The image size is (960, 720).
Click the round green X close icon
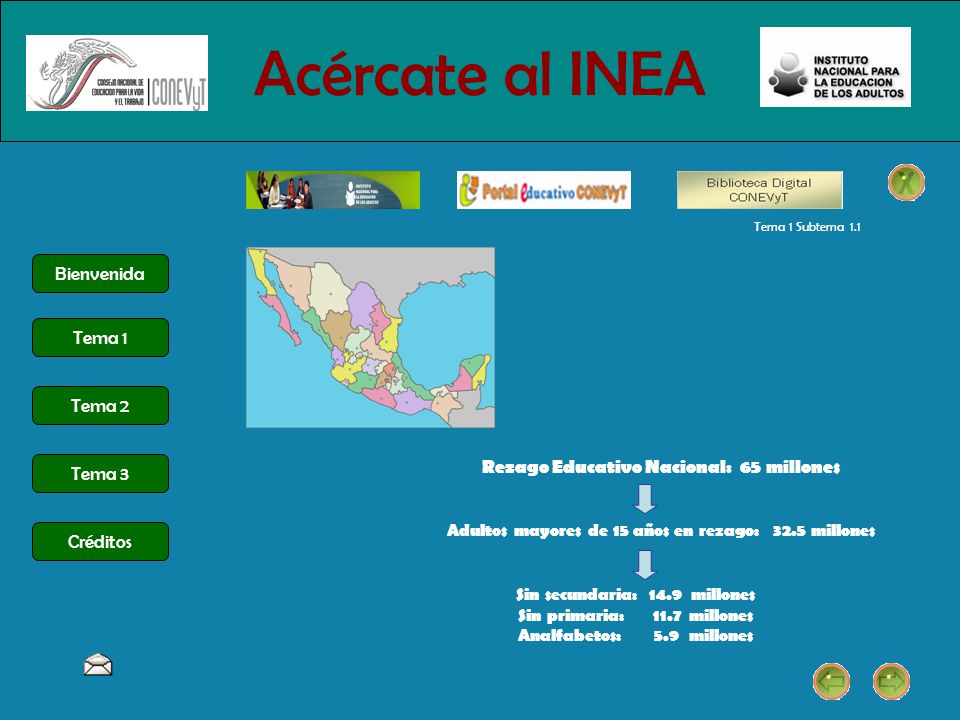[906, 182]
